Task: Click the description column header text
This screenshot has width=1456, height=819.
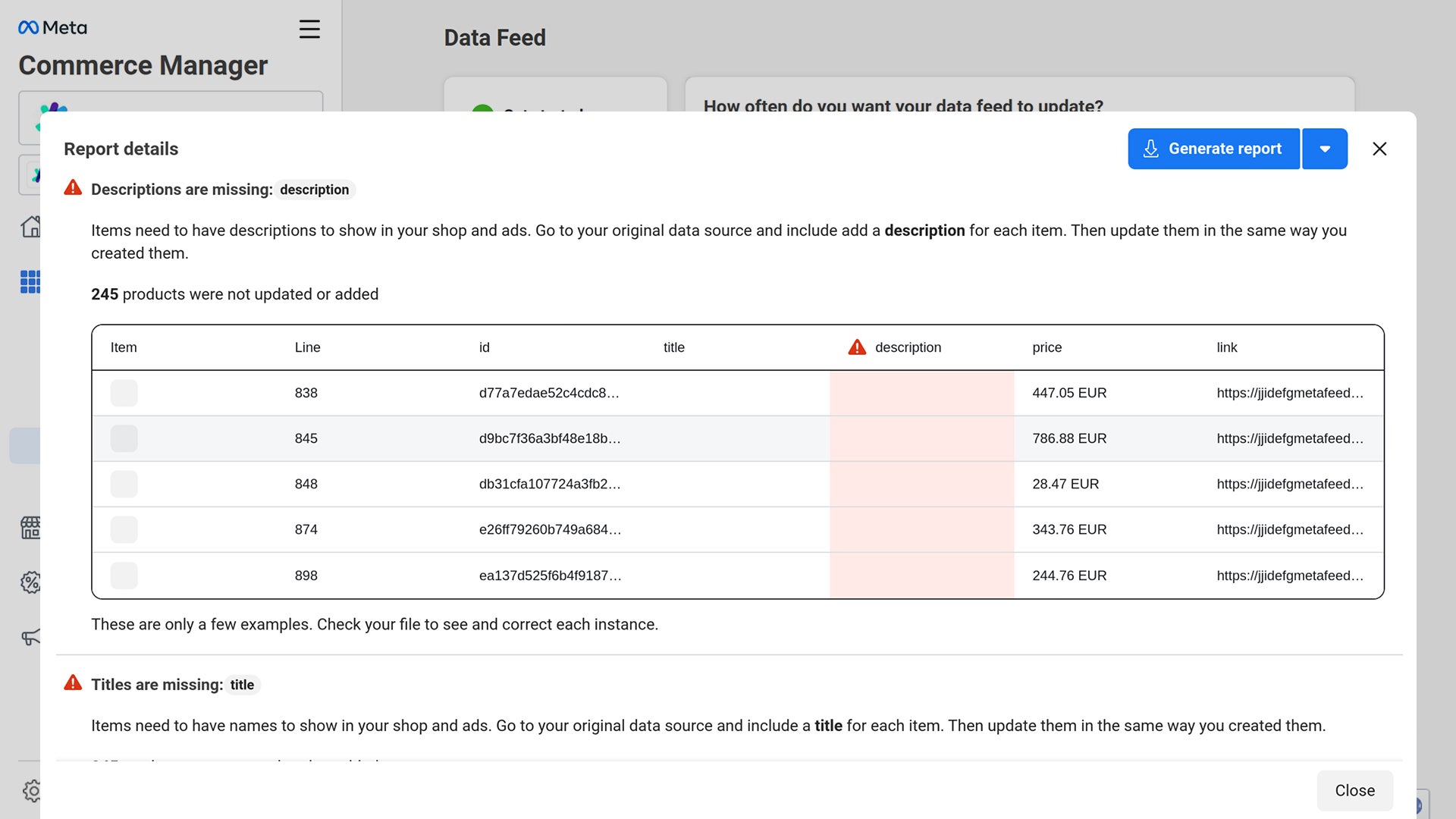Action: click(908, 347)
